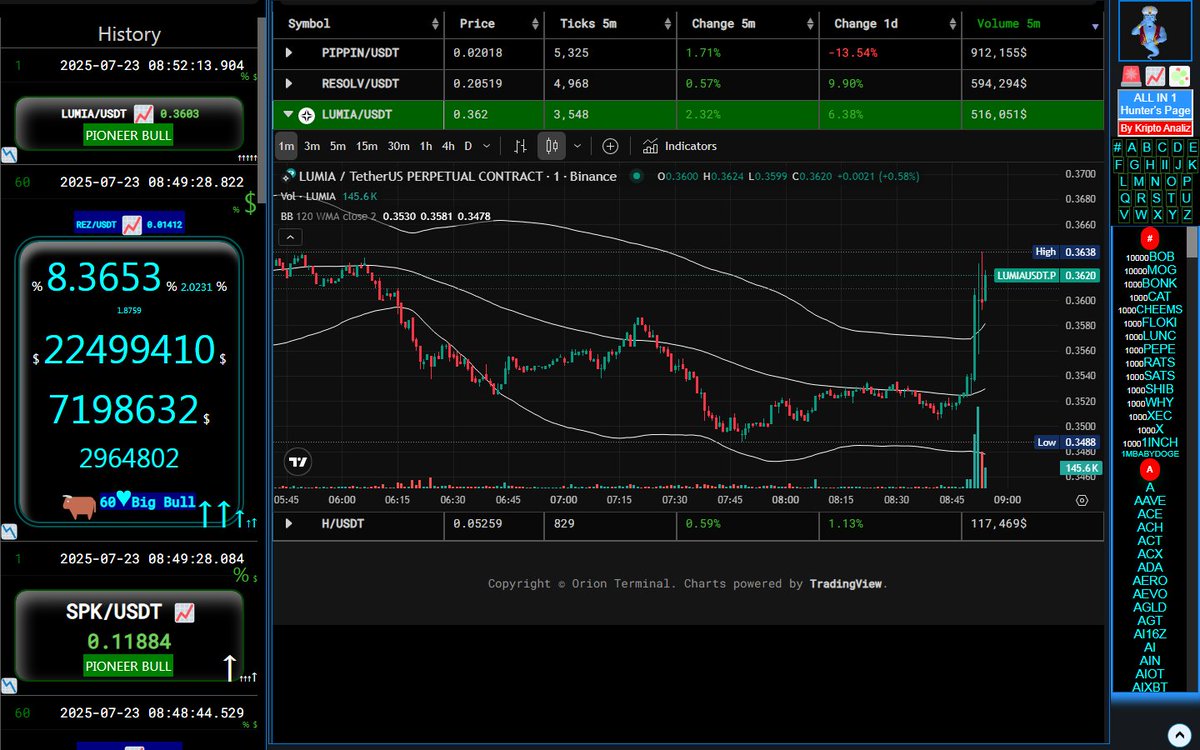
Task: Open the Indicators menu
Action: click(680, 146)
